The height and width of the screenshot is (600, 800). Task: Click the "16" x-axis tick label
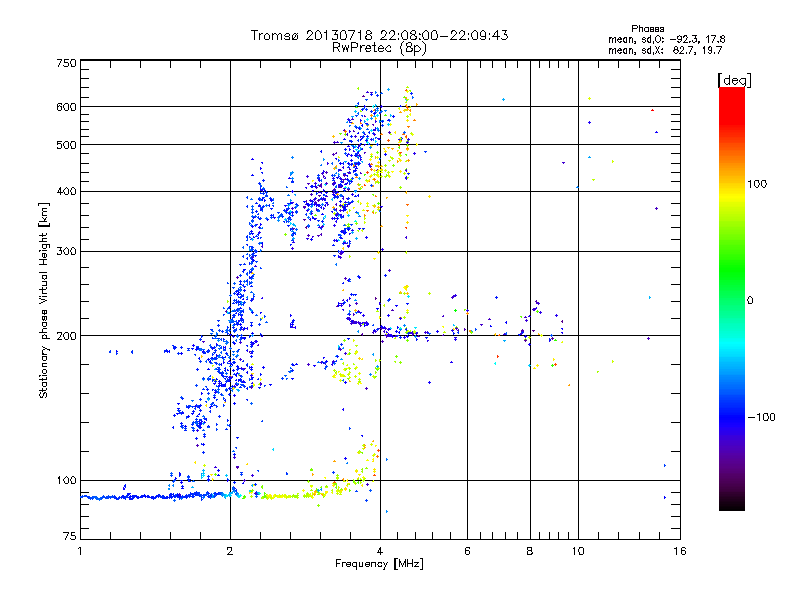point(680,551)
